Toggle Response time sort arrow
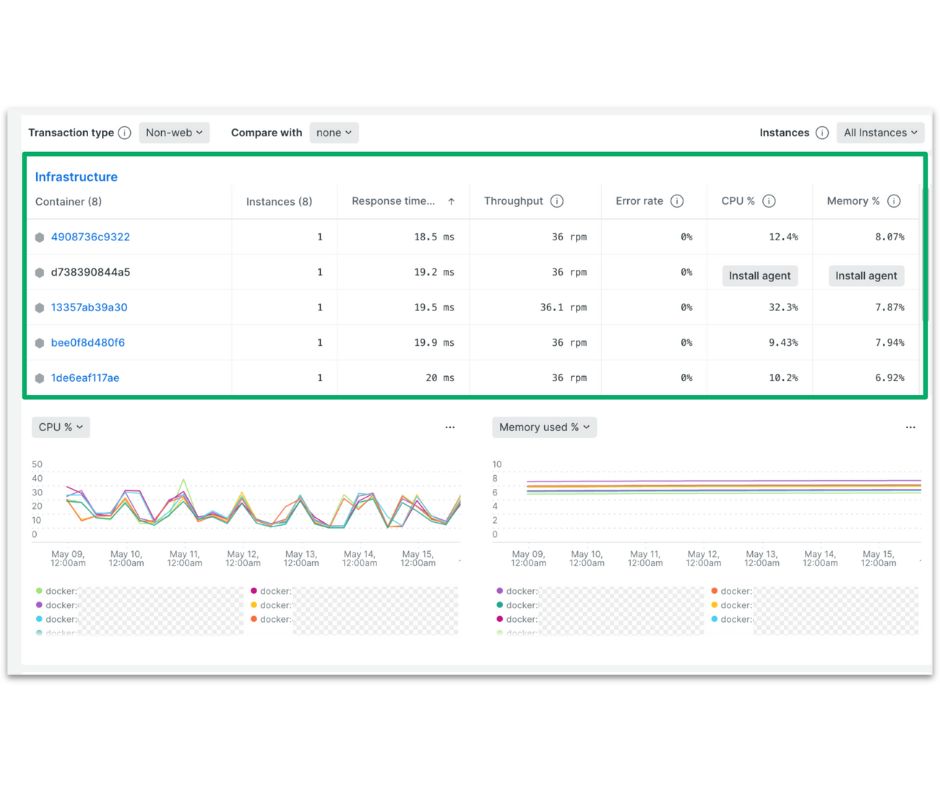 point(451,201)
